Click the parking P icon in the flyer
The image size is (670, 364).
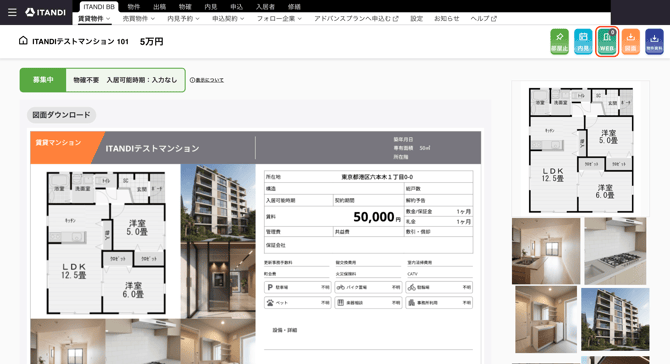270,287
